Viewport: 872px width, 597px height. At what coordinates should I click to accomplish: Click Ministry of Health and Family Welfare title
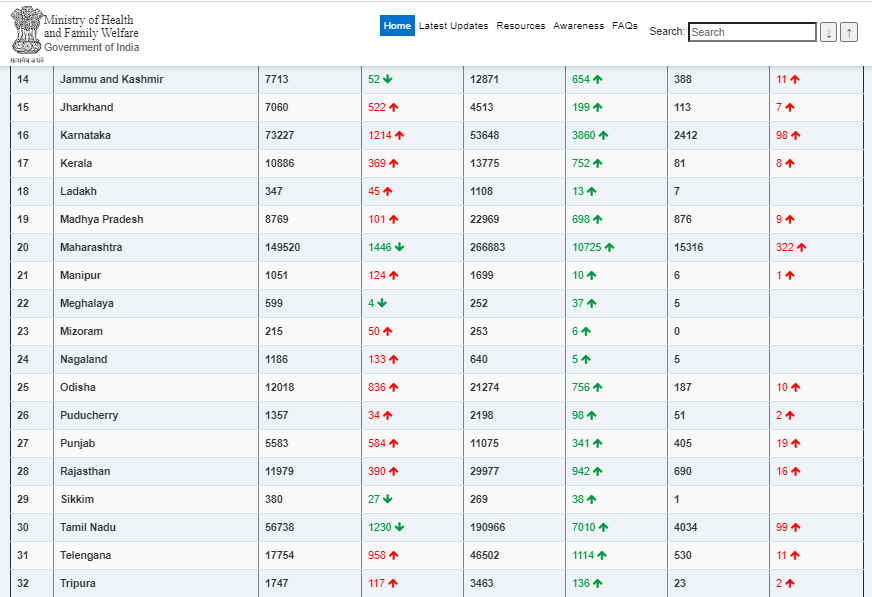(x=91, y=27)
